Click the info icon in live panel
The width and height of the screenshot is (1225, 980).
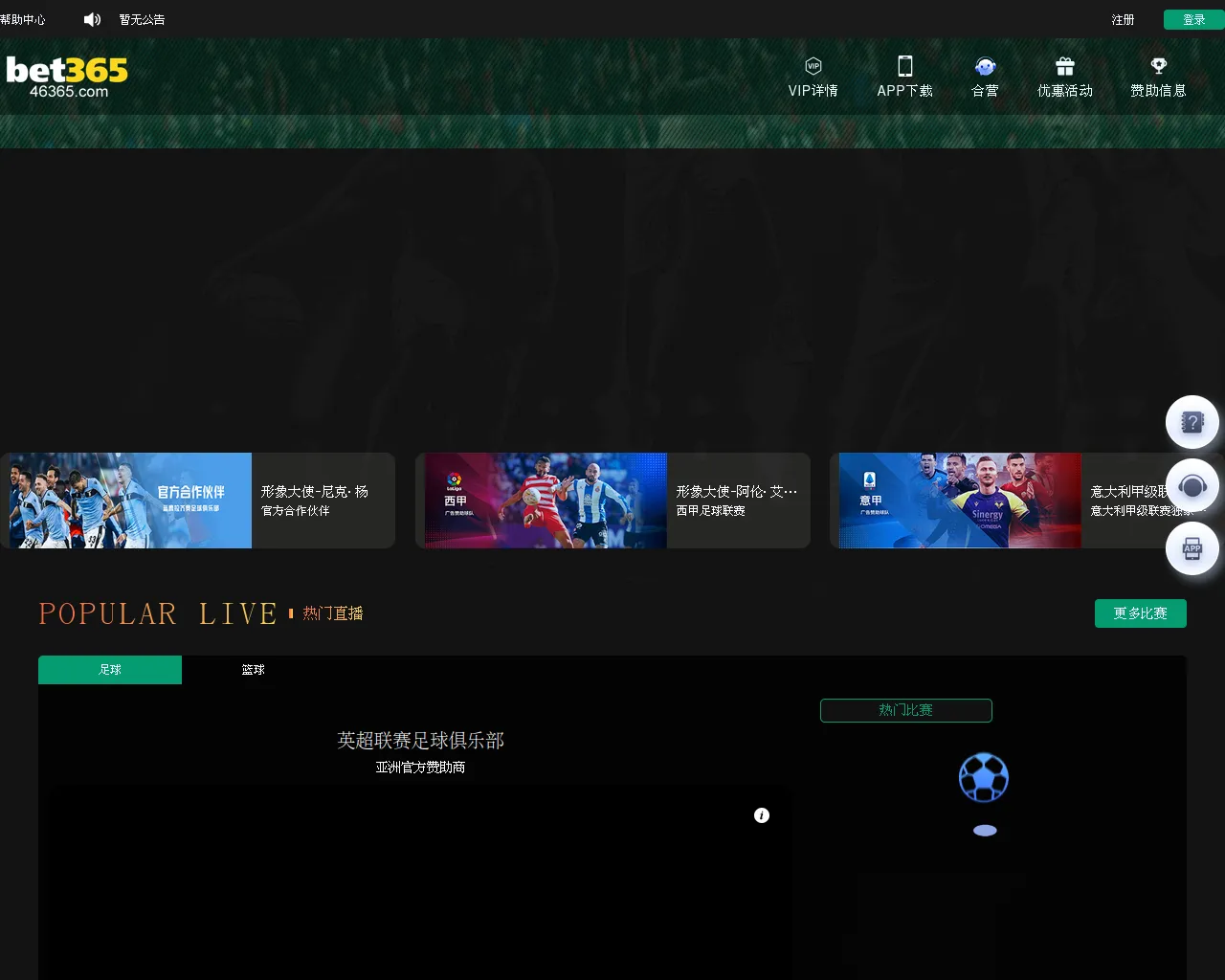(x=762, y=815)
